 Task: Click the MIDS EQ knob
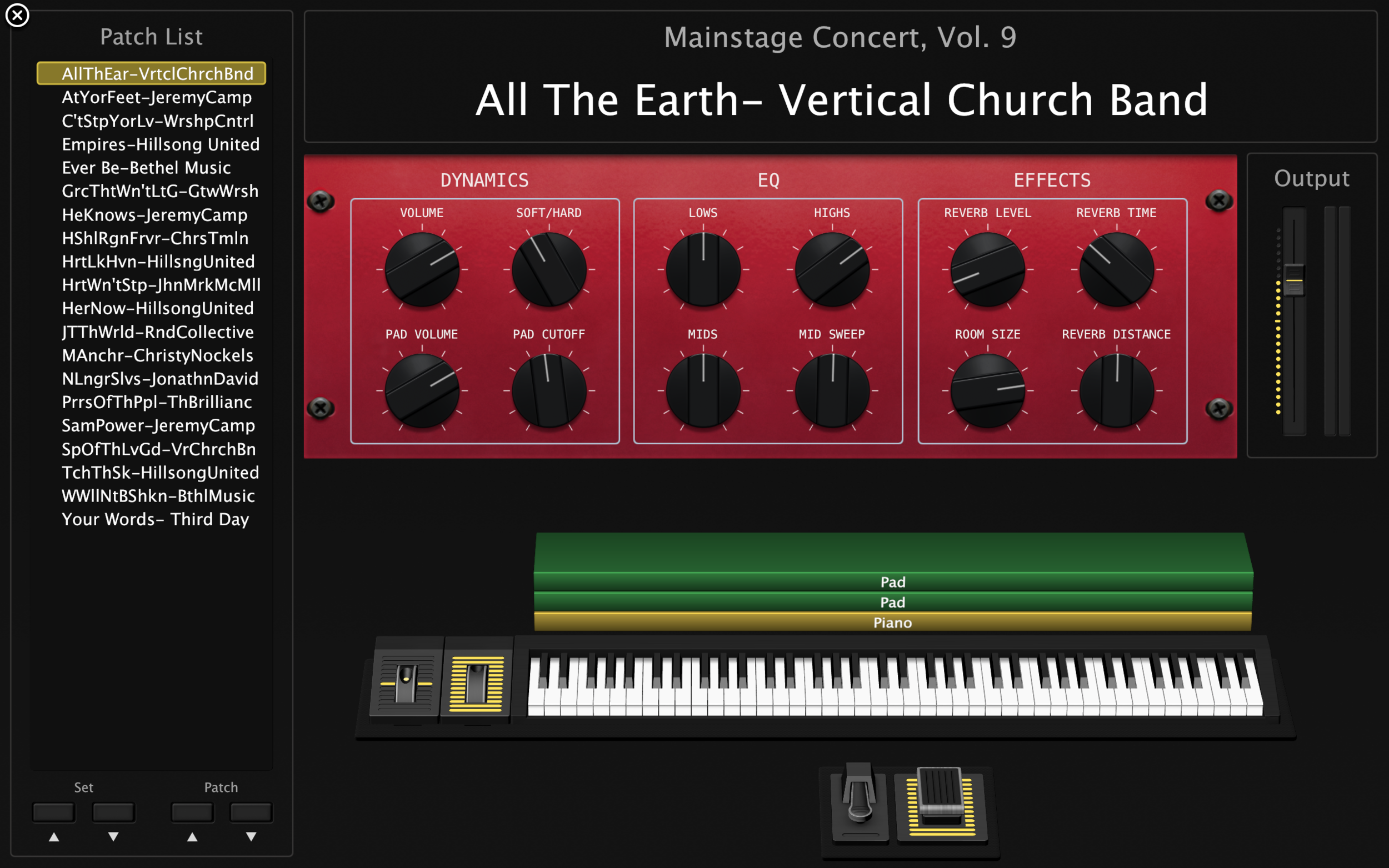click(703, 390)
